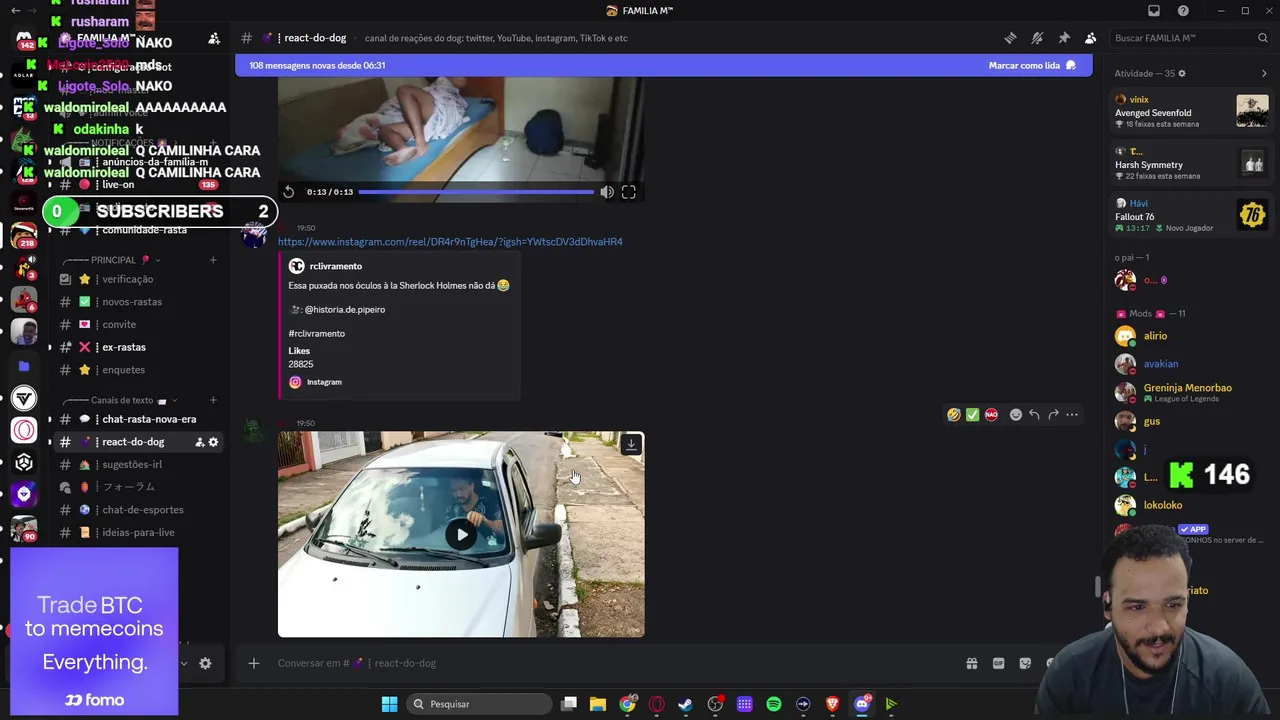Image resolution: width=1280 pixels, height=720 pixels.
Task: Enter fullscreen on the top video
Action: 629,192
